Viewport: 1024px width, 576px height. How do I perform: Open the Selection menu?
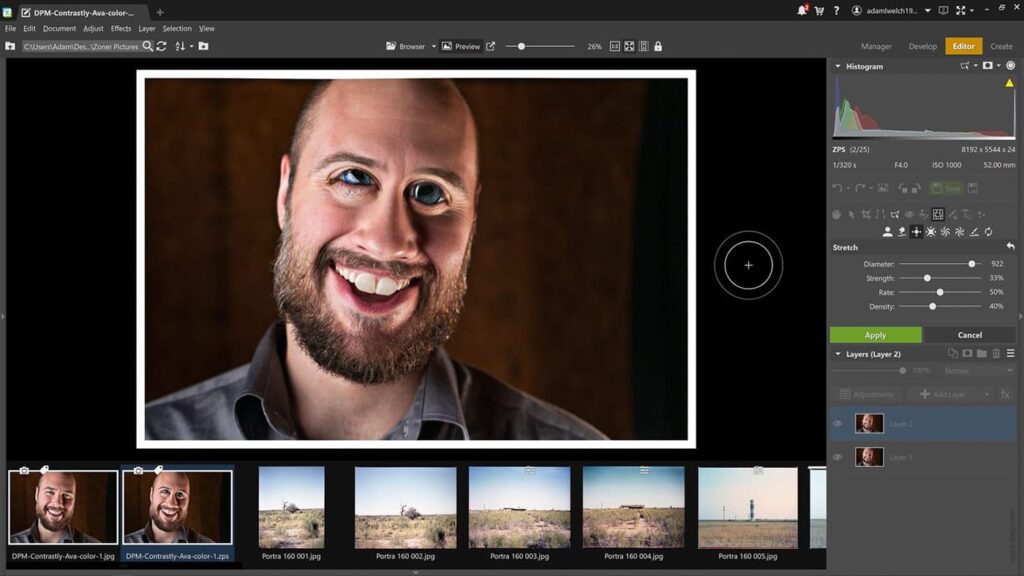(177, 29)
